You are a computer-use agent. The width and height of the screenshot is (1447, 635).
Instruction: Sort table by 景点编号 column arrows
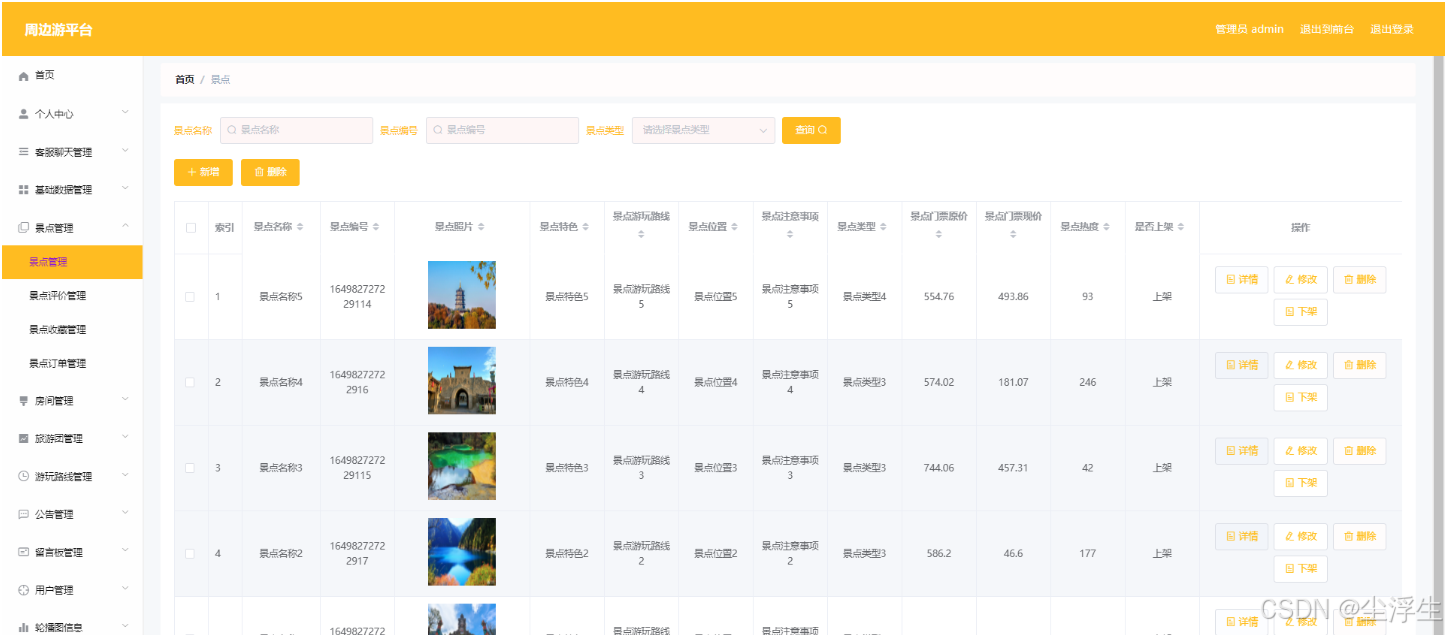(x=376, y=227)
